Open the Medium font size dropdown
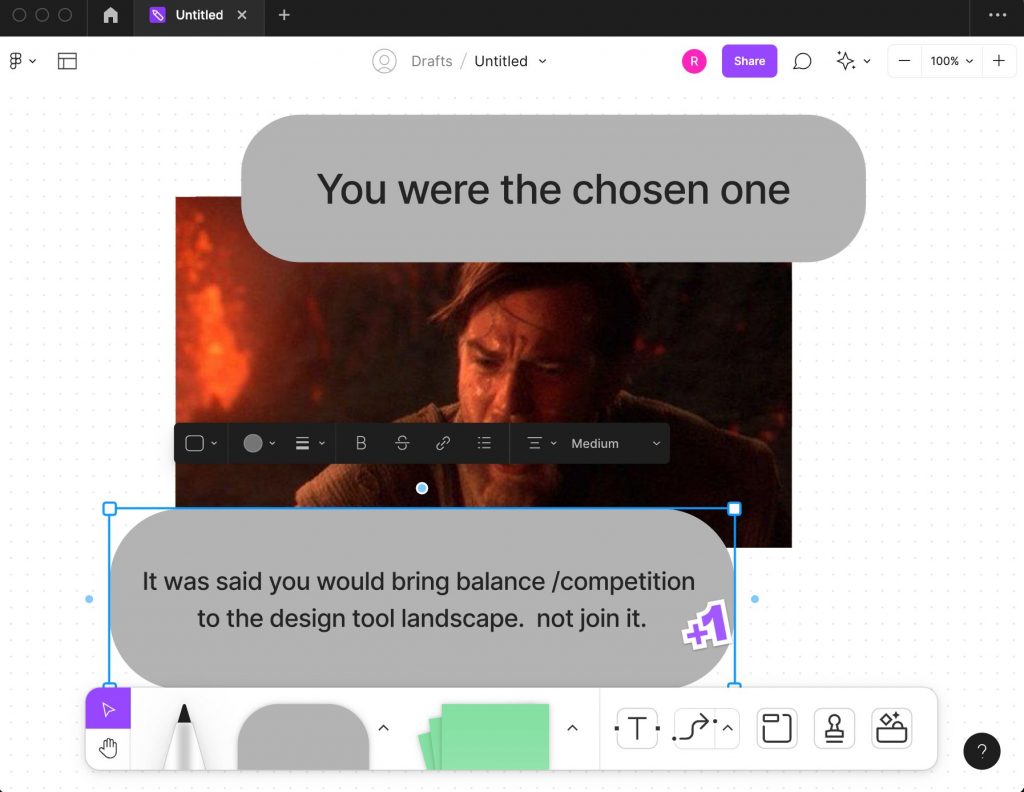1024x792 pixels. click(x=616, y=443)
